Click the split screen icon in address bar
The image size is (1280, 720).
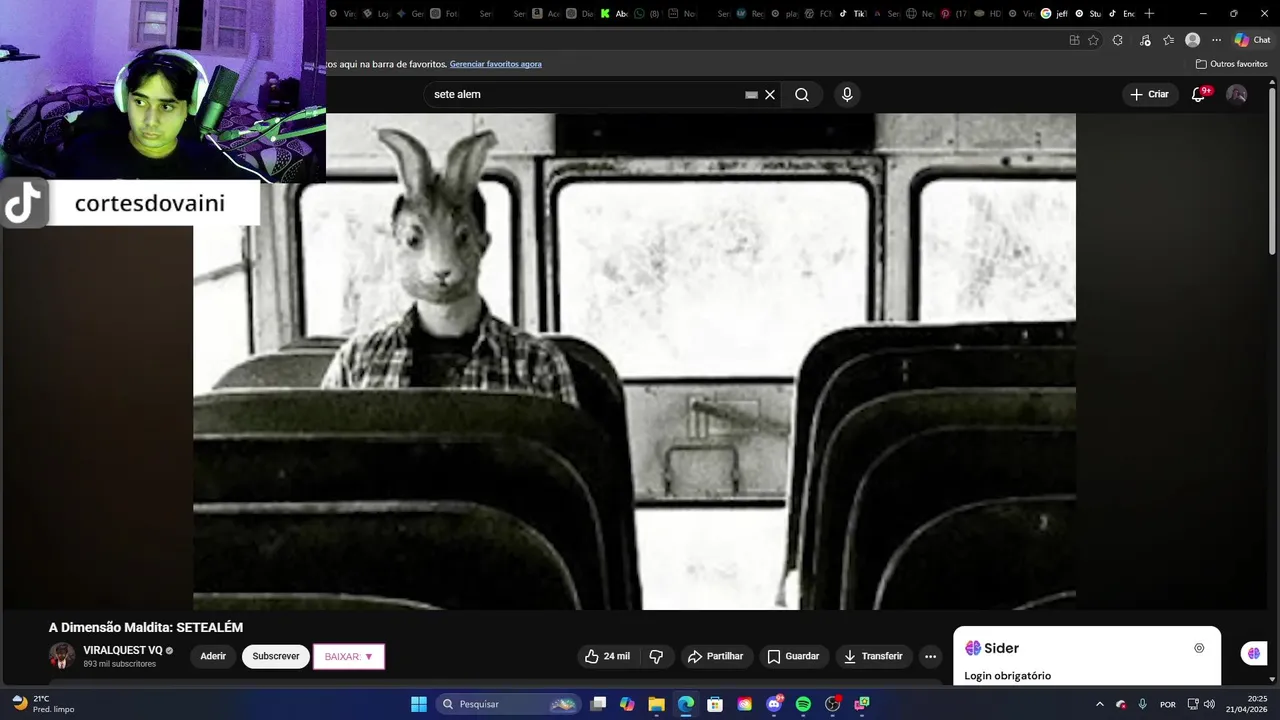coord(1074,40)
